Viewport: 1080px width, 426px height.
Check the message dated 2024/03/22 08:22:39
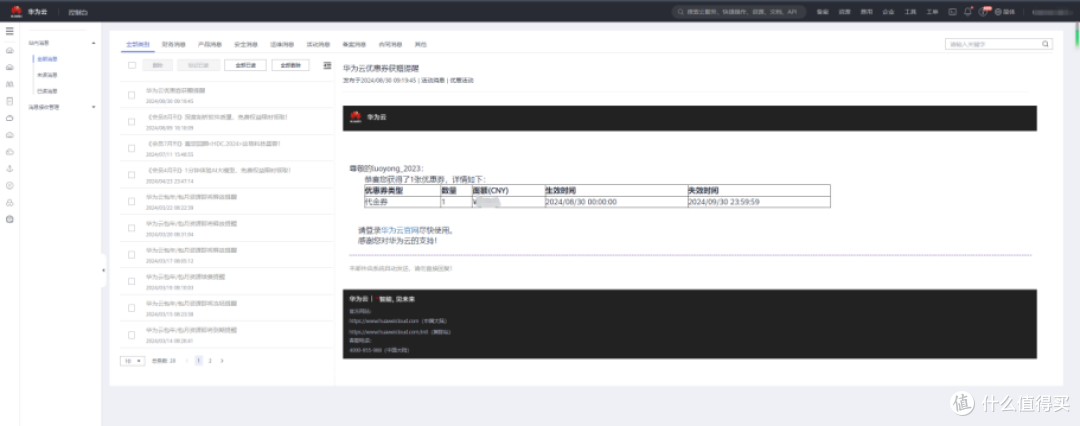132,202
